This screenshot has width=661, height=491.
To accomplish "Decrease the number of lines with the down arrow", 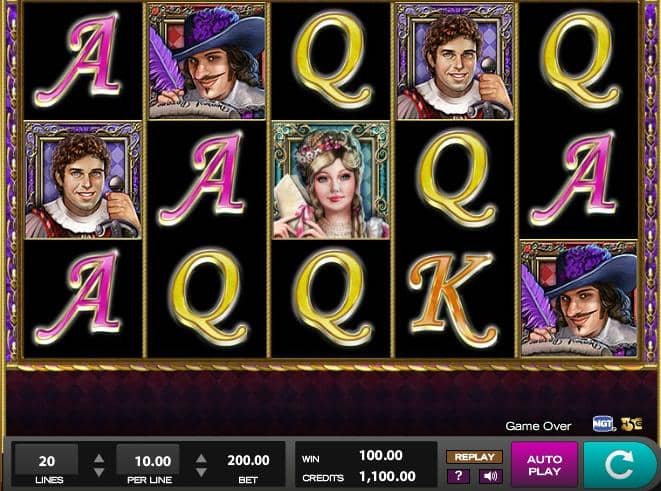I will click(99, 472).
